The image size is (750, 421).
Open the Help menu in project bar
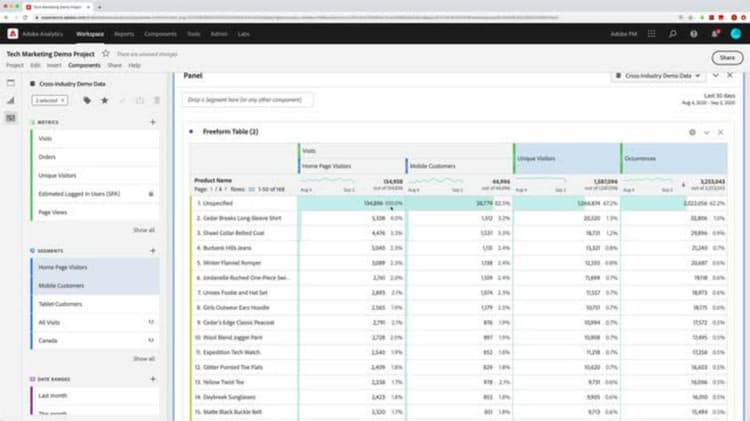coord(134,65)
